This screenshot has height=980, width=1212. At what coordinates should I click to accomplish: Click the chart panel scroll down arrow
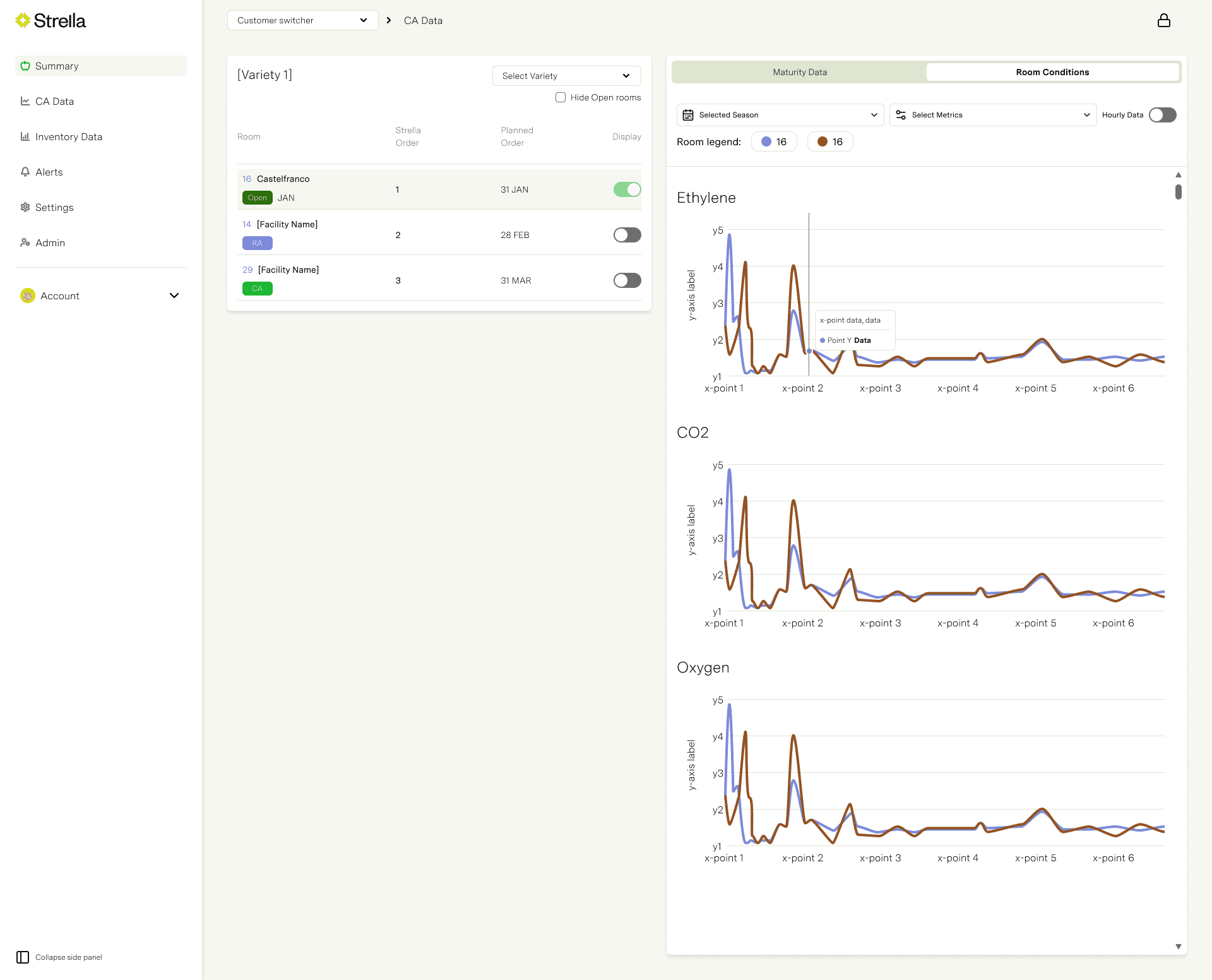pos(1178,946)
